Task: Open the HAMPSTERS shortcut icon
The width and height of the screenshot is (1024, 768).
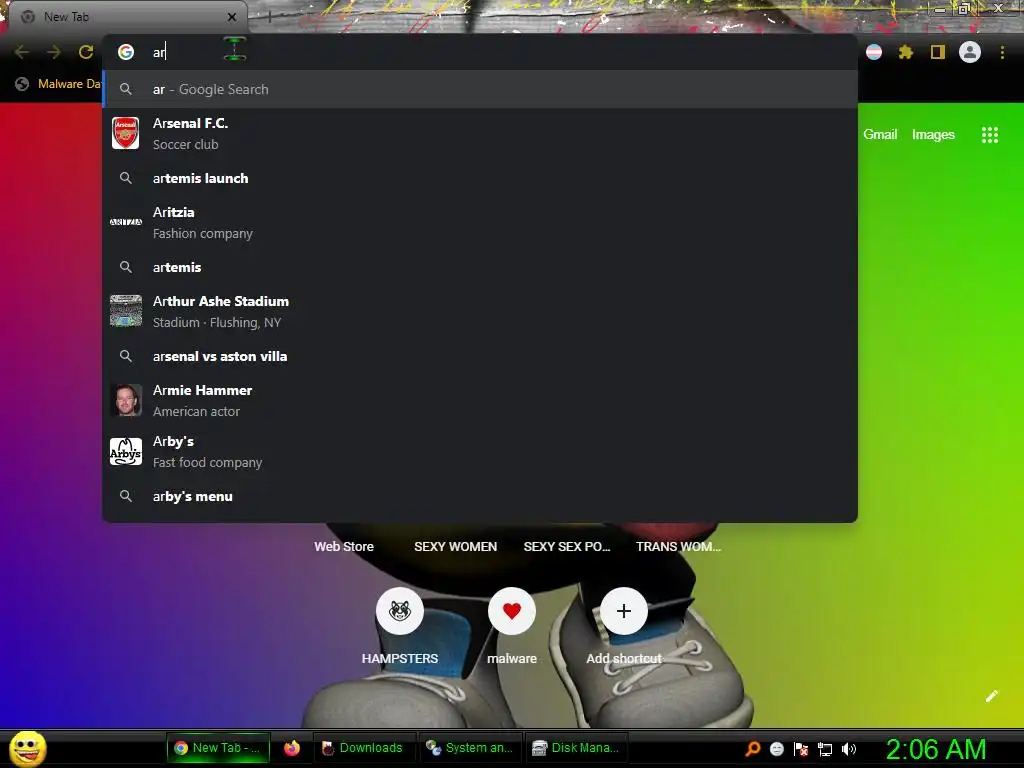Action: [x=400, y=611]
